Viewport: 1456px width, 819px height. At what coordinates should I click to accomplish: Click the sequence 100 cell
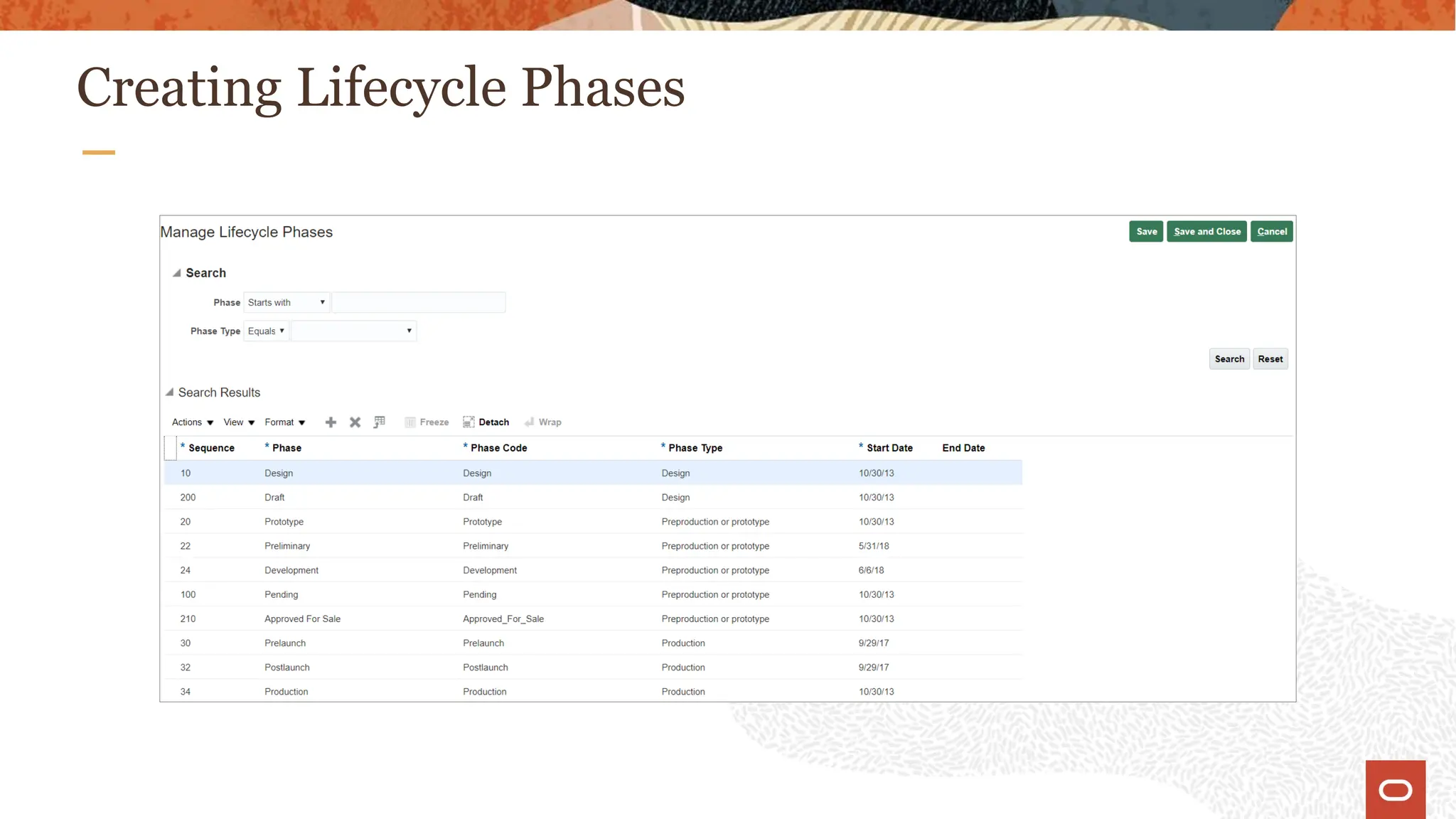(188, 594)
